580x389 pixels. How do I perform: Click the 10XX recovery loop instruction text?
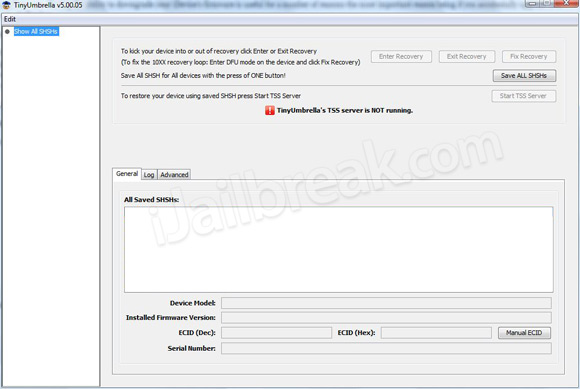[240, 62]
